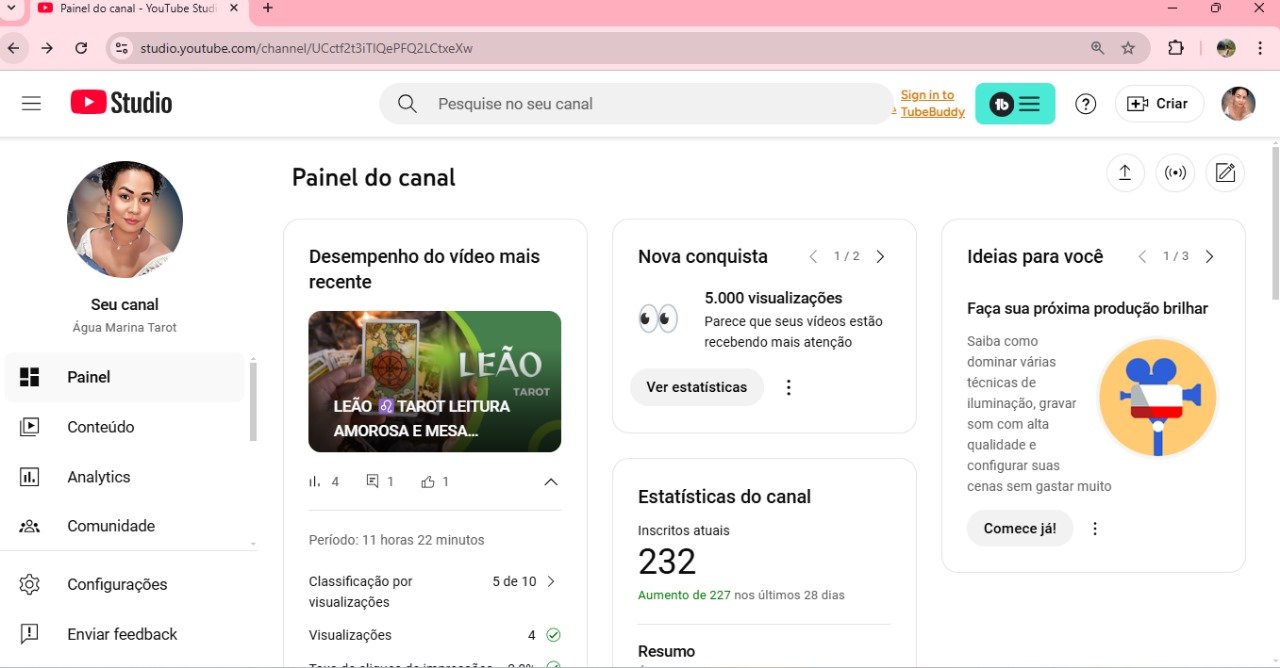Click the YouTube Studio logo
The width and height of the screenshot is (1280, 668).
(121, 103)
